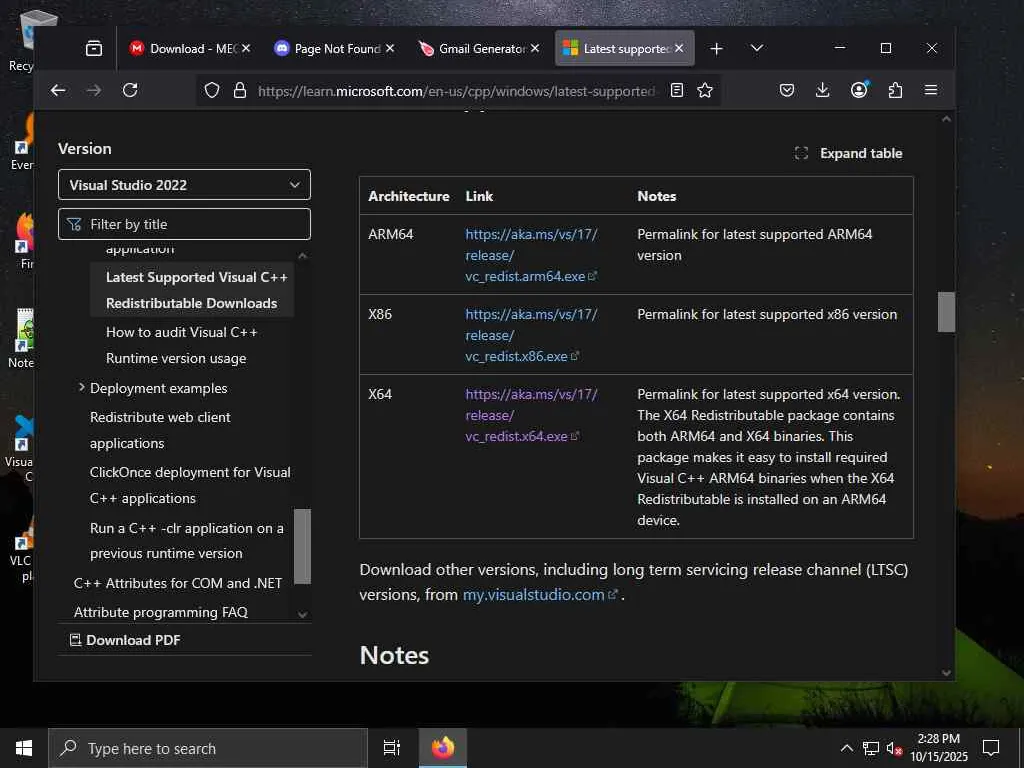The height and width of the screenshot is (768, 1024).
Task: Switch to Download - MEGA tab
Action: tap(190, 48)
